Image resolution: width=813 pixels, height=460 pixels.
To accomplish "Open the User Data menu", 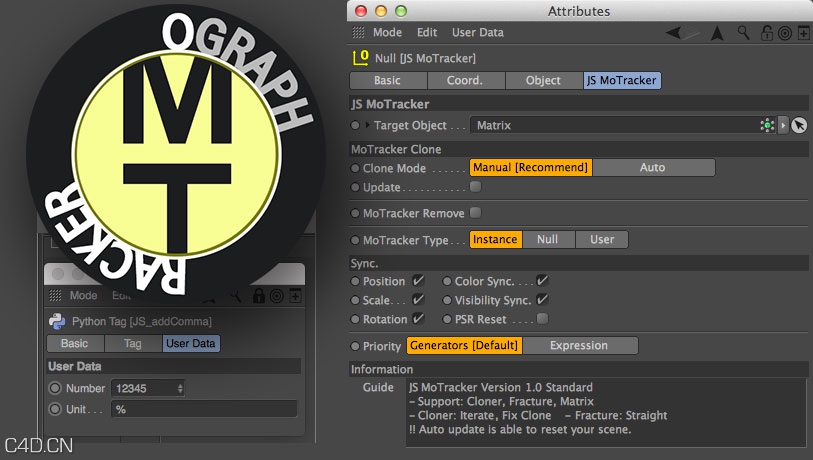I will (477, 33).
